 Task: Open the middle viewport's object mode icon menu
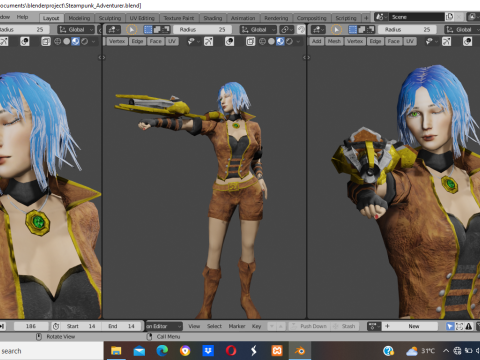(113, 30)
